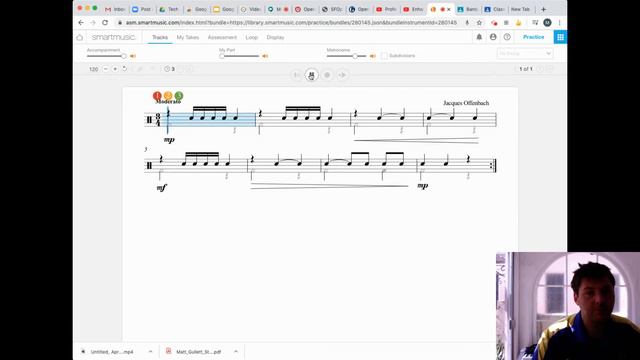Switch to the Display tab
The image size is (640, 360).
point(275,37)
